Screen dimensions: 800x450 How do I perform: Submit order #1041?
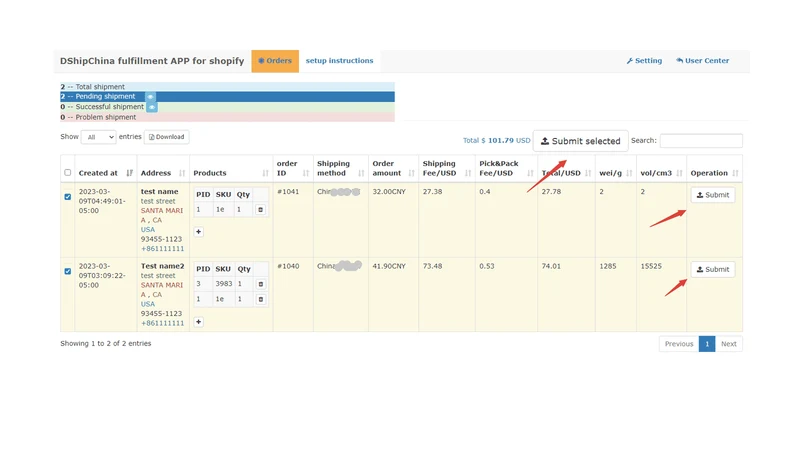[x=713, y=195]
